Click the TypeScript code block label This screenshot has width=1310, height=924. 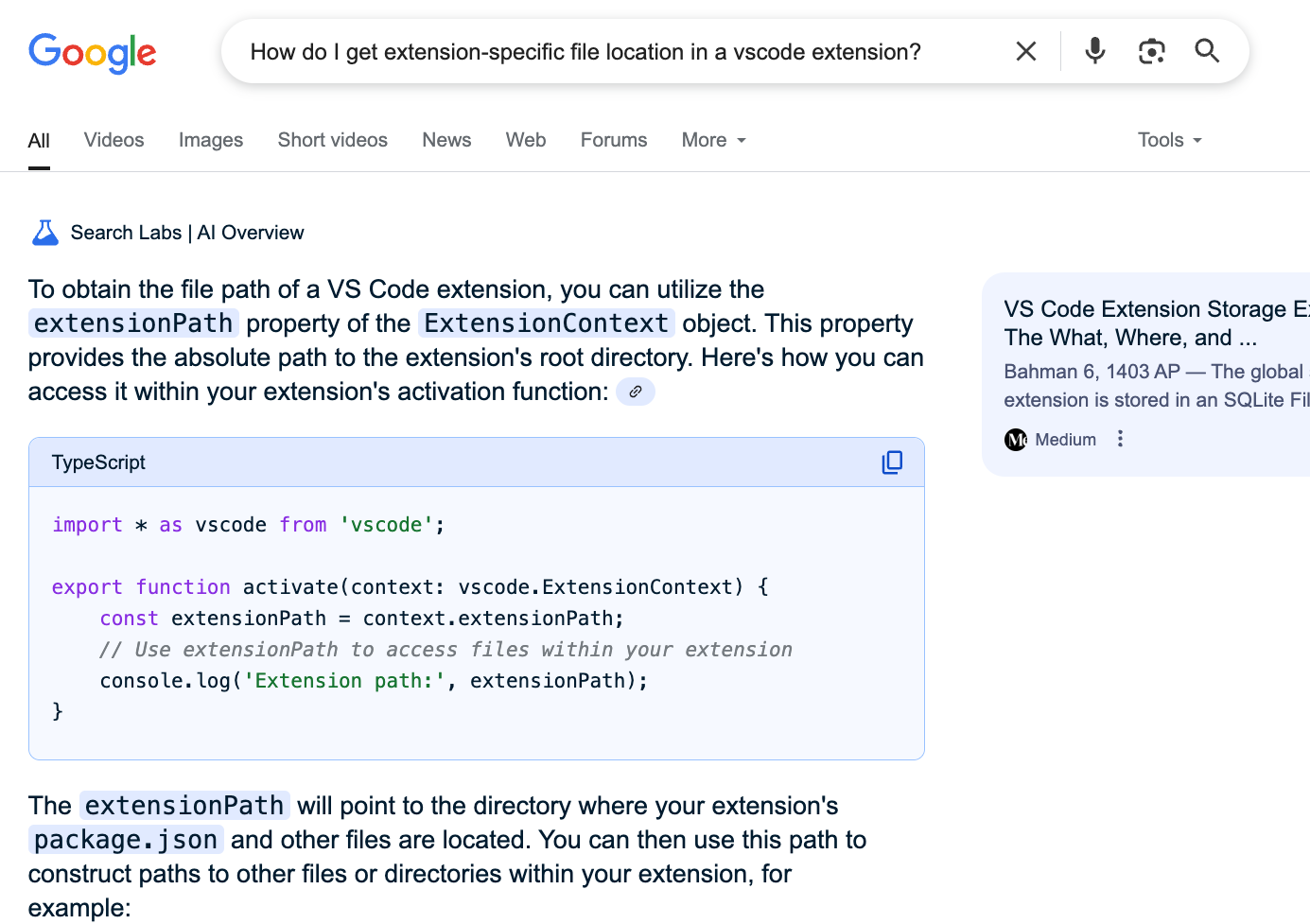click(x=98, y=462)
